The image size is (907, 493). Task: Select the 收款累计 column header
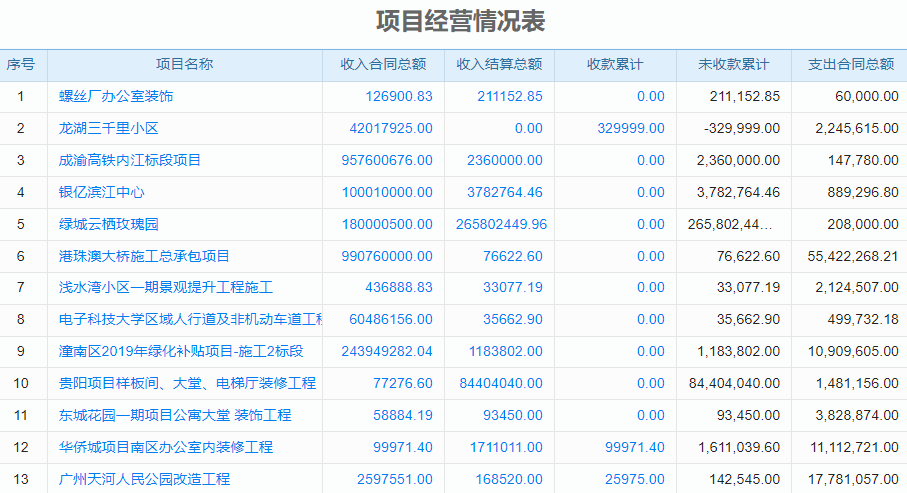coord(615,64)
